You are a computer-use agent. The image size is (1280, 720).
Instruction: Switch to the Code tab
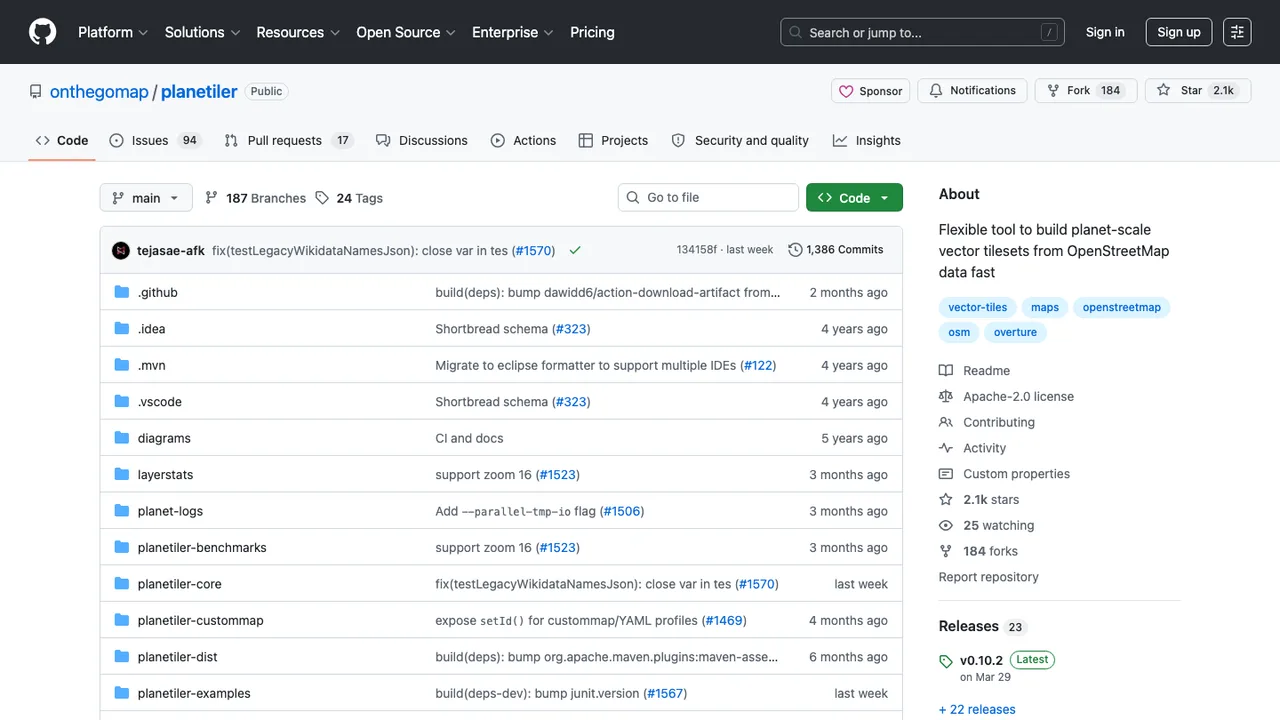[x=62, y=141]
